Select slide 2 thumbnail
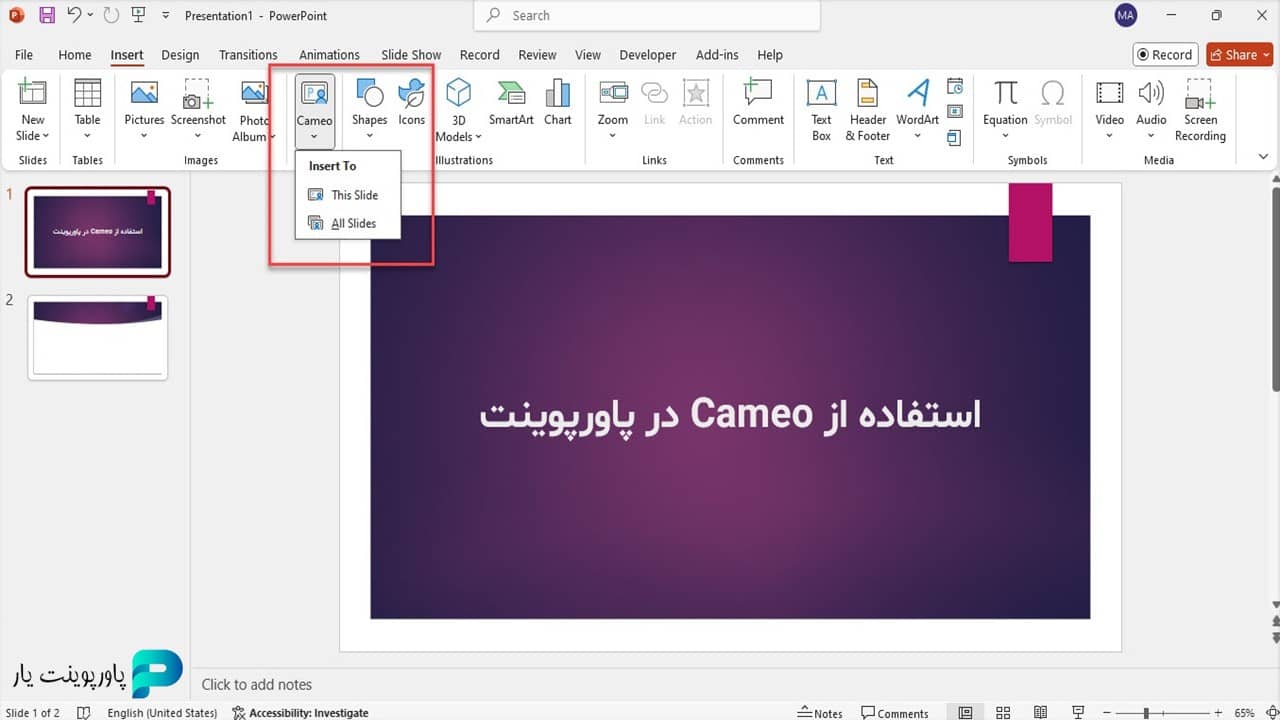Viewport: 1280px width, 720px height. click(x=98, y=337)
